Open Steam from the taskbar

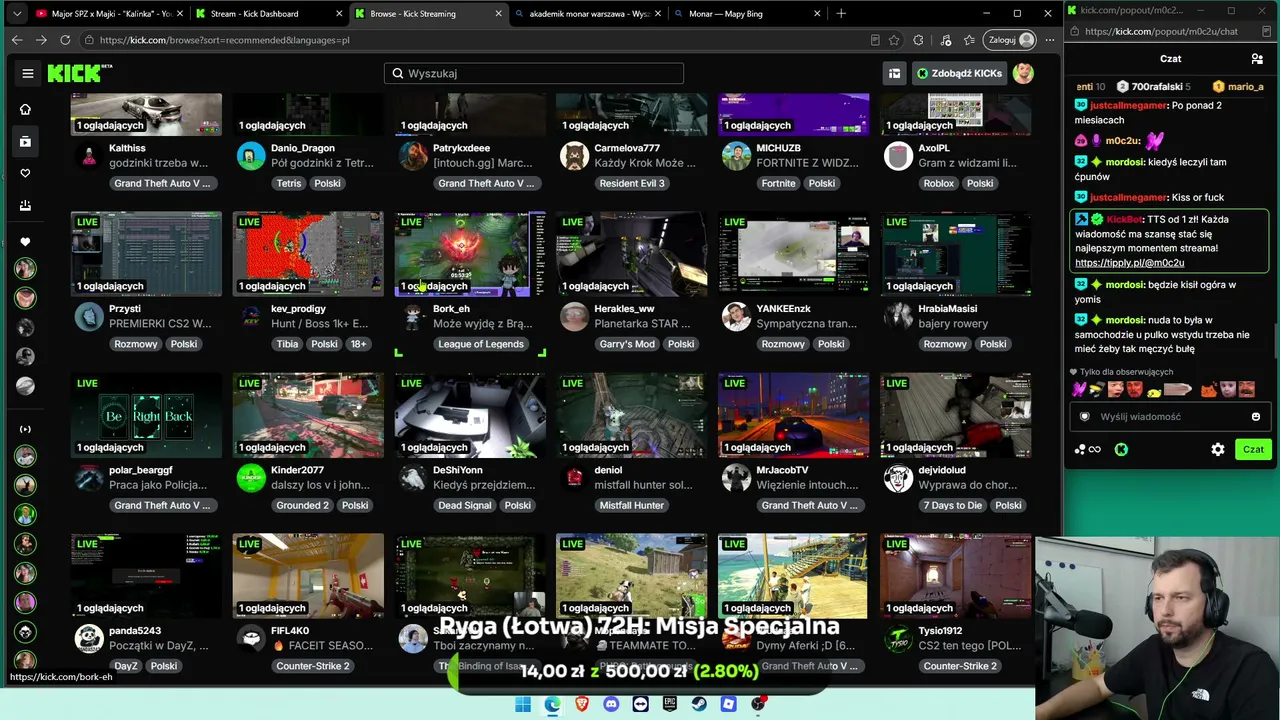point(699,704)
